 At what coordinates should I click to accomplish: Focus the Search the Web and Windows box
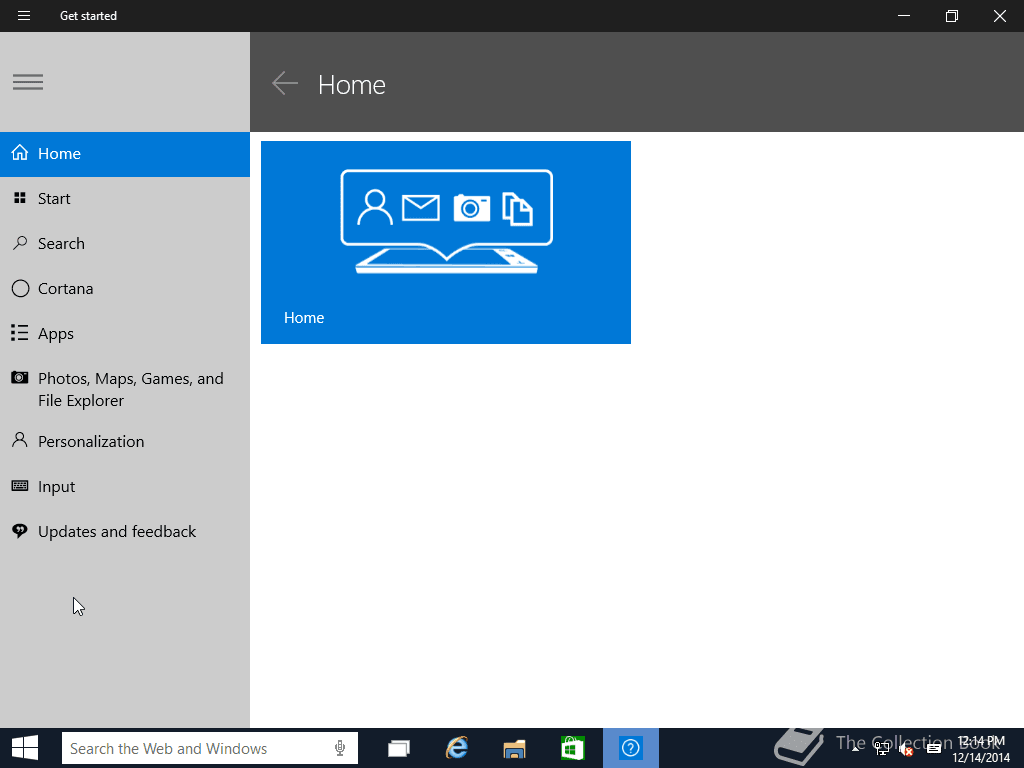[x=195, y=748]
